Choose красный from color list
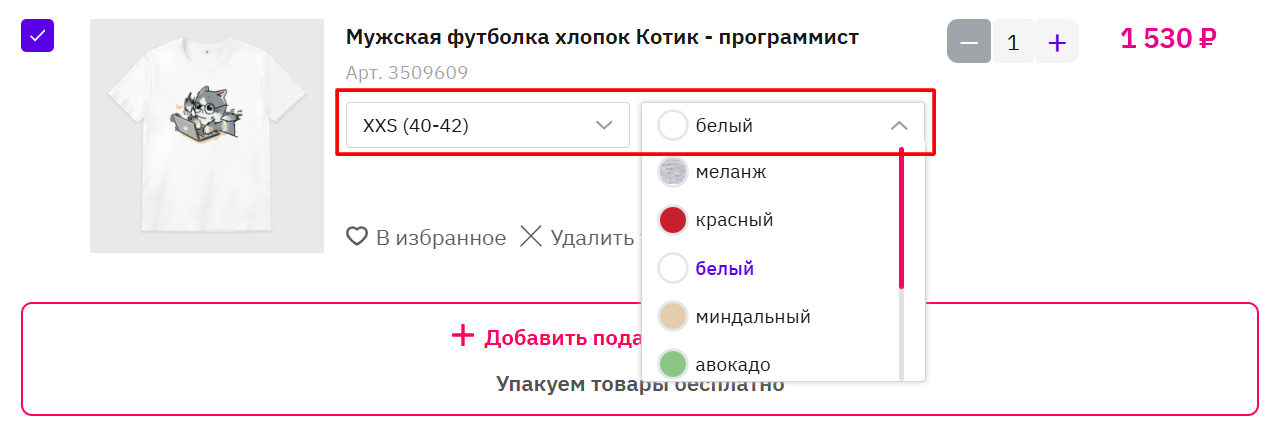Image resolution: width=1279 pixels, height=445 pixels. click(734, 220)
